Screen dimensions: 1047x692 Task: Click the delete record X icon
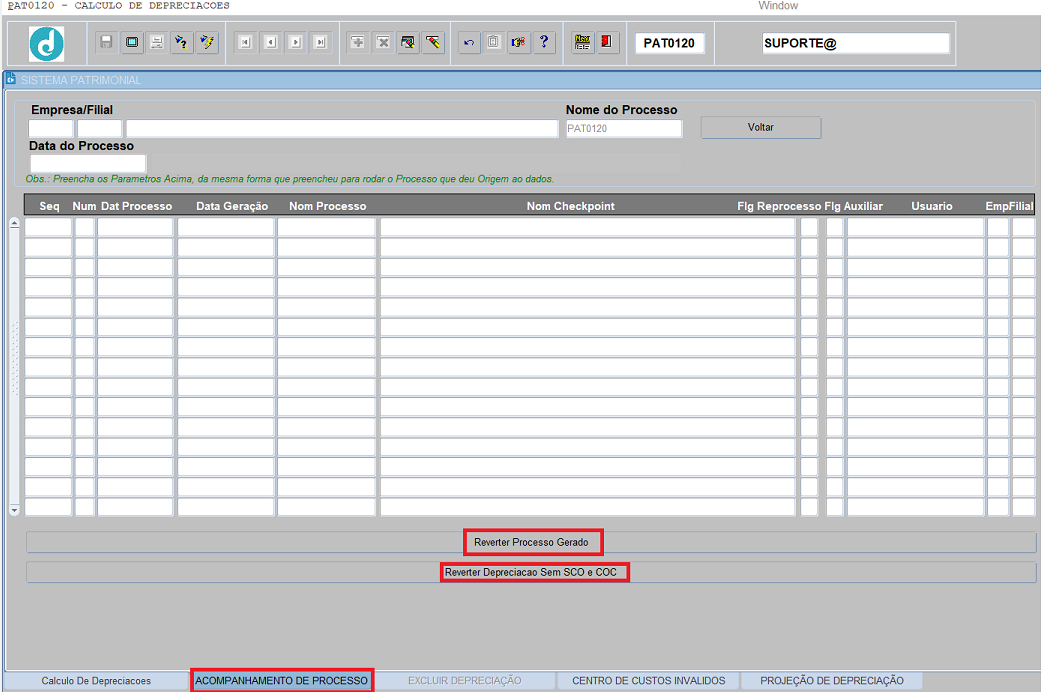[382, 43]
